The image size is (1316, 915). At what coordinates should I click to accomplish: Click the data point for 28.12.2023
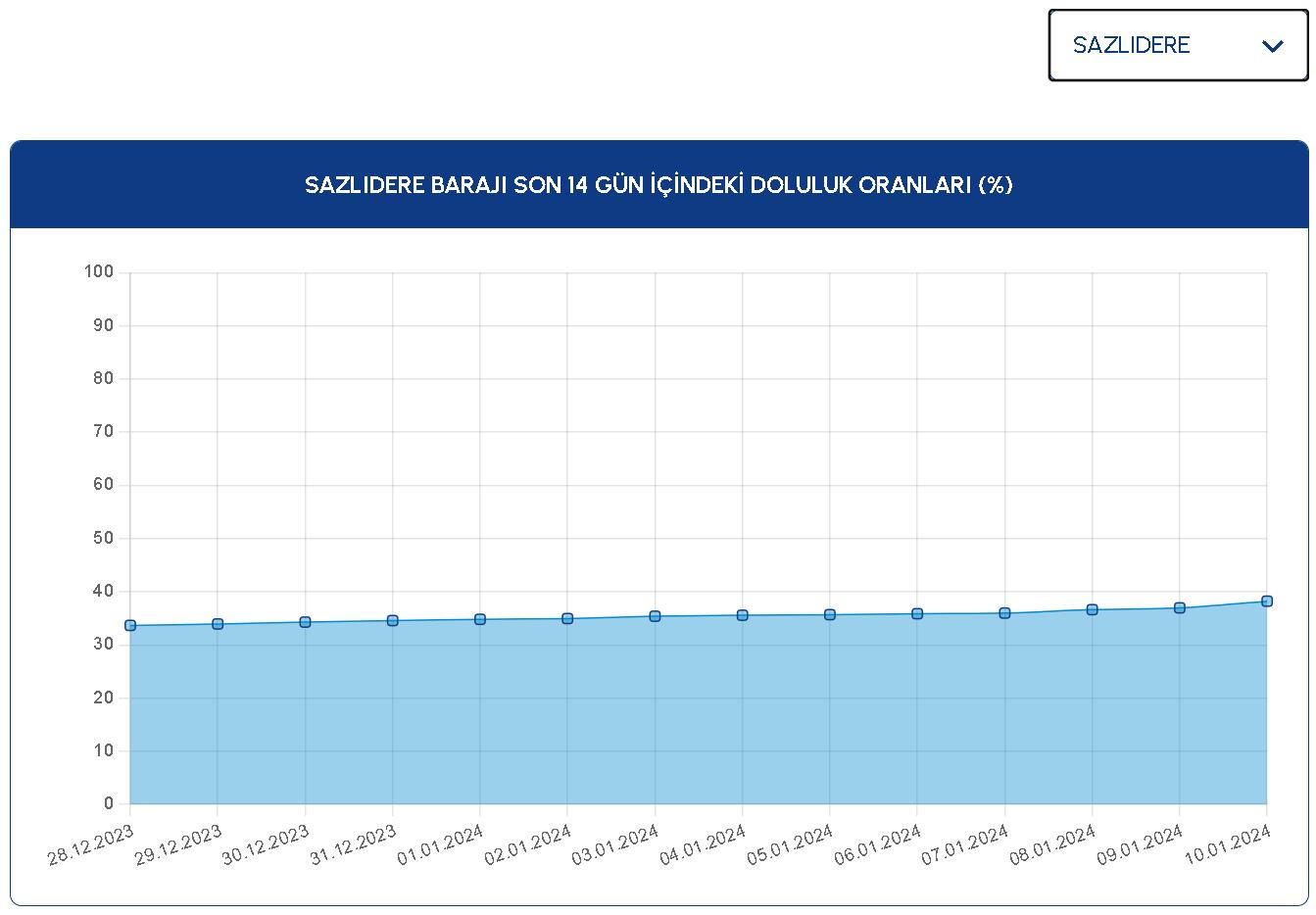[130, 625]
